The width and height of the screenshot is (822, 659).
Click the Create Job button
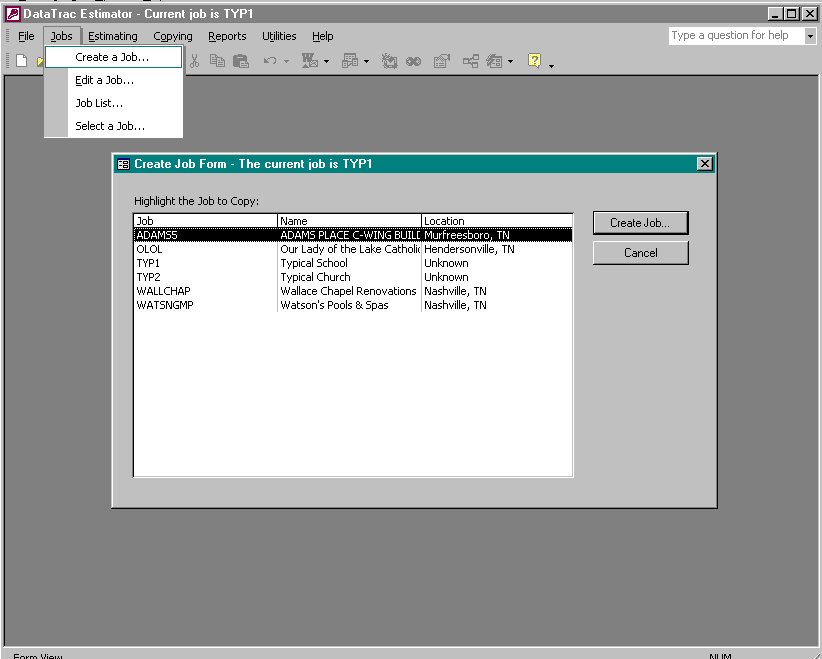tap(640, 223)
